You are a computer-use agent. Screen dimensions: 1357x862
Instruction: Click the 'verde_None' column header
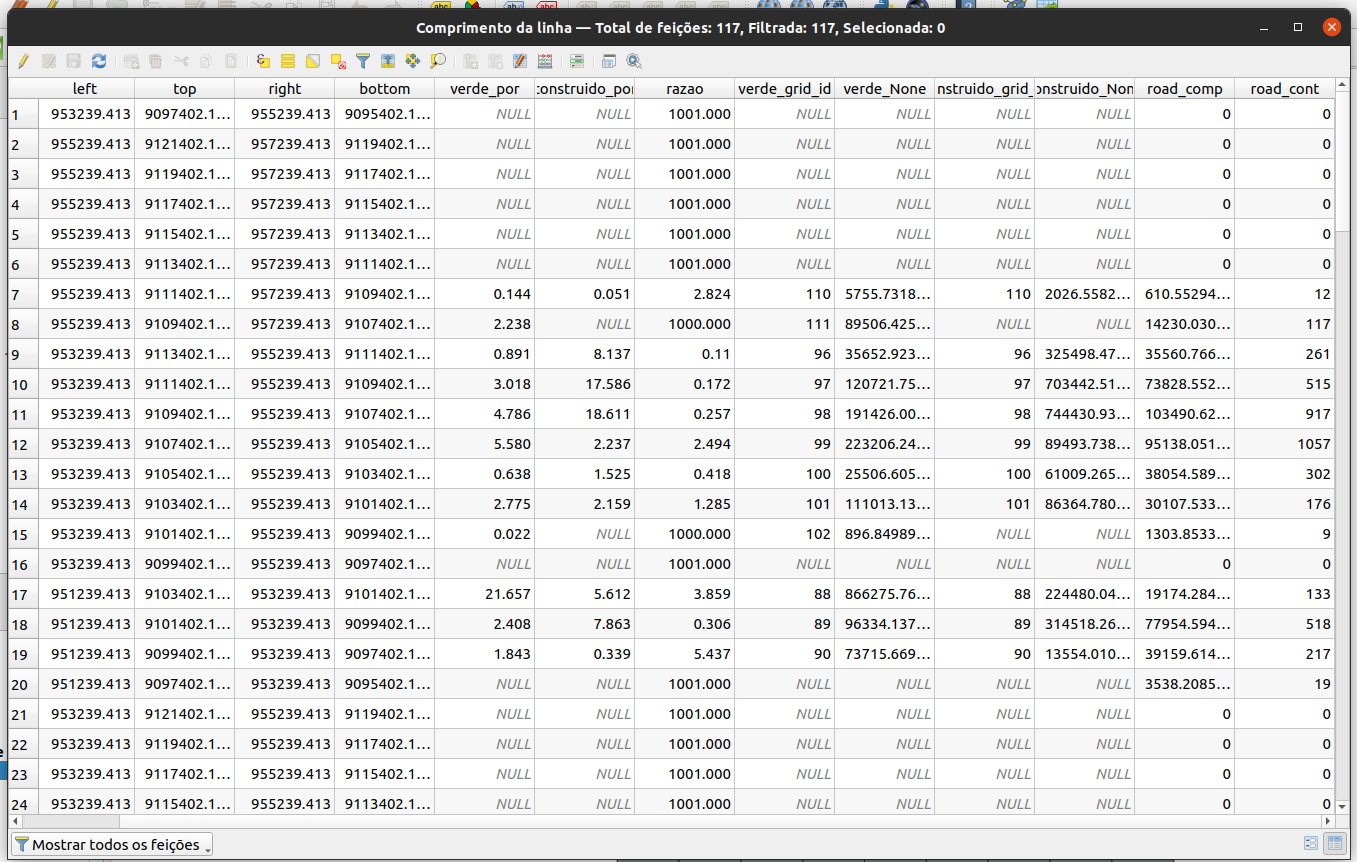885,88
